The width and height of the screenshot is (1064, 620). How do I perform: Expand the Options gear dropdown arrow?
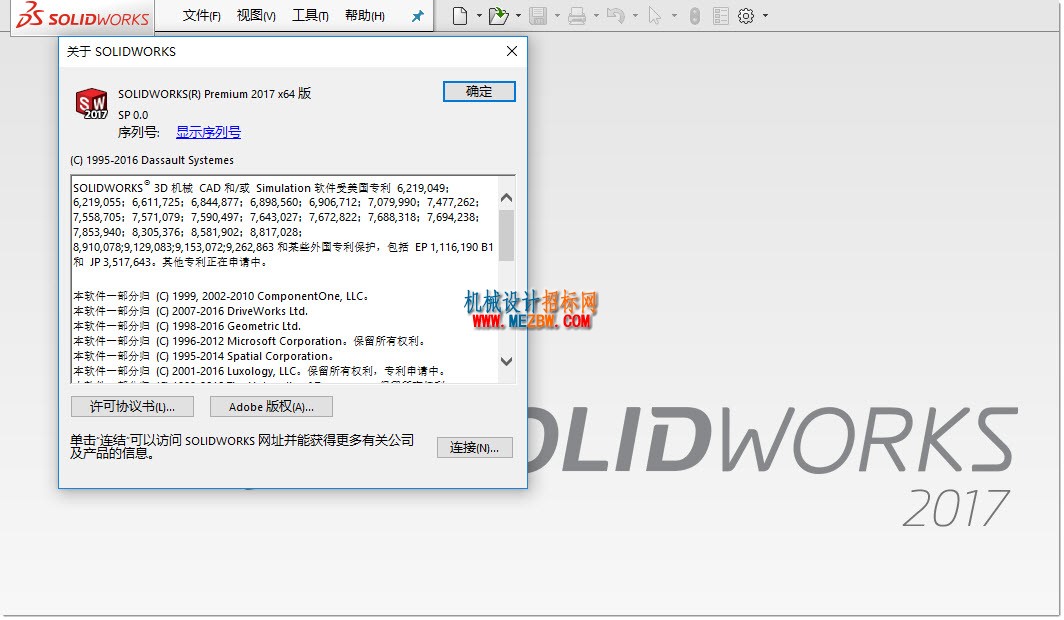765,16
